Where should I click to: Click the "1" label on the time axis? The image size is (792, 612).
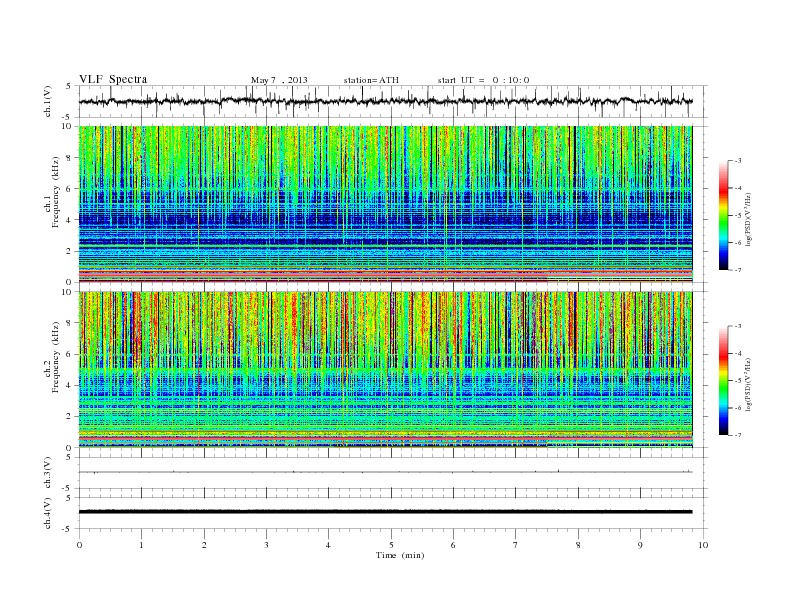tap(141, 545)
